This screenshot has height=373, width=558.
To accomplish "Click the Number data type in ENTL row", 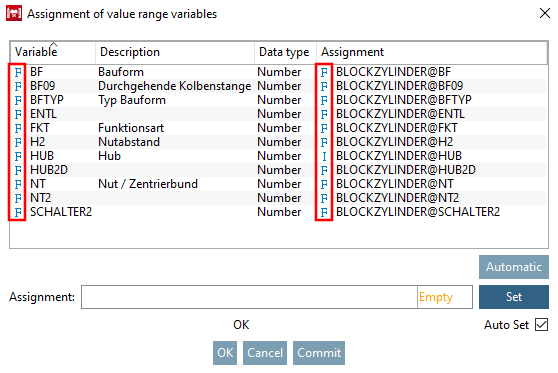I will click(279, 114).
